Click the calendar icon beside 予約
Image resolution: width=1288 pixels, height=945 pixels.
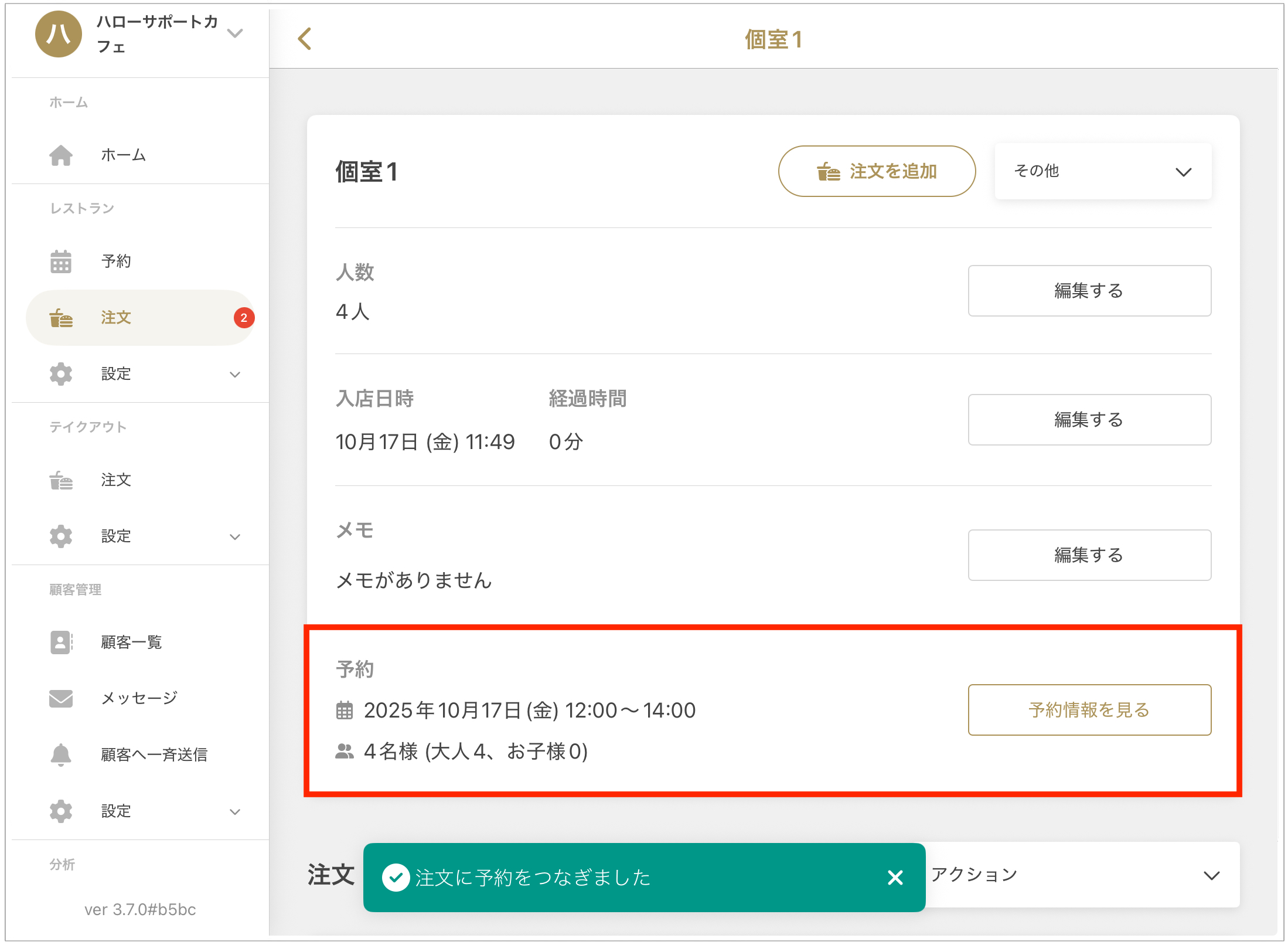61,261
